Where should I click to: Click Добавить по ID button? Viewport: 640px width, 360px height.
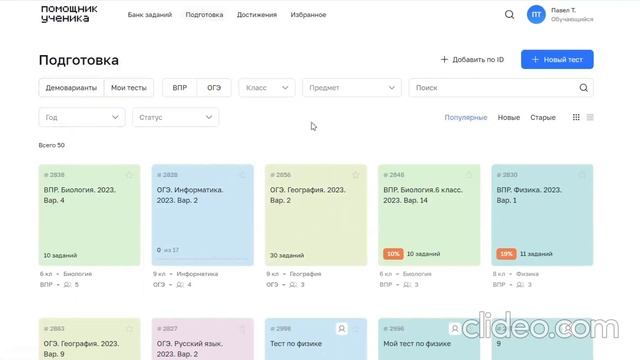click(x=472, y=60)
